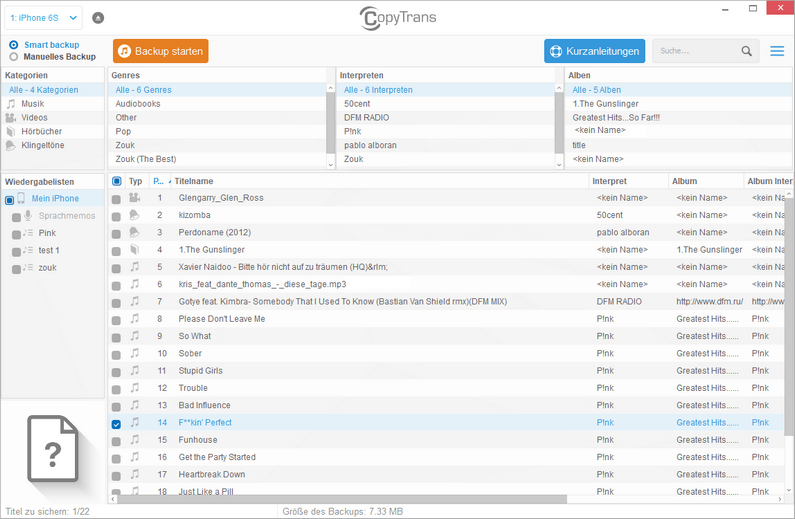Sort by the Titelname column header

pos(380,181)
